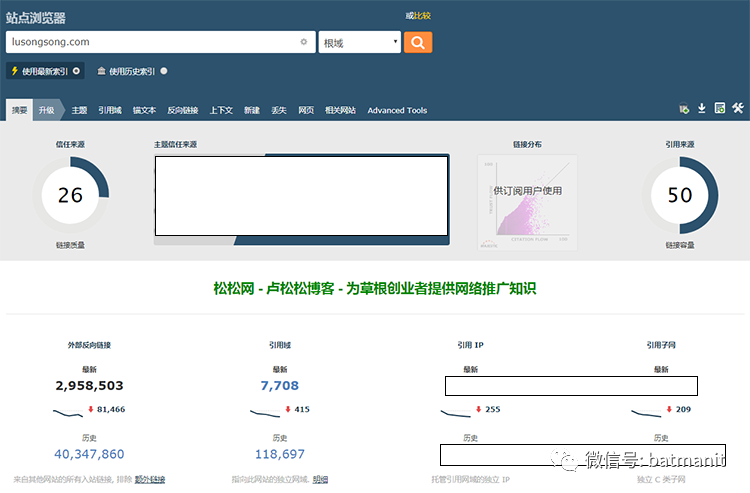
Task: Click the orange search button
Action: 418,43
